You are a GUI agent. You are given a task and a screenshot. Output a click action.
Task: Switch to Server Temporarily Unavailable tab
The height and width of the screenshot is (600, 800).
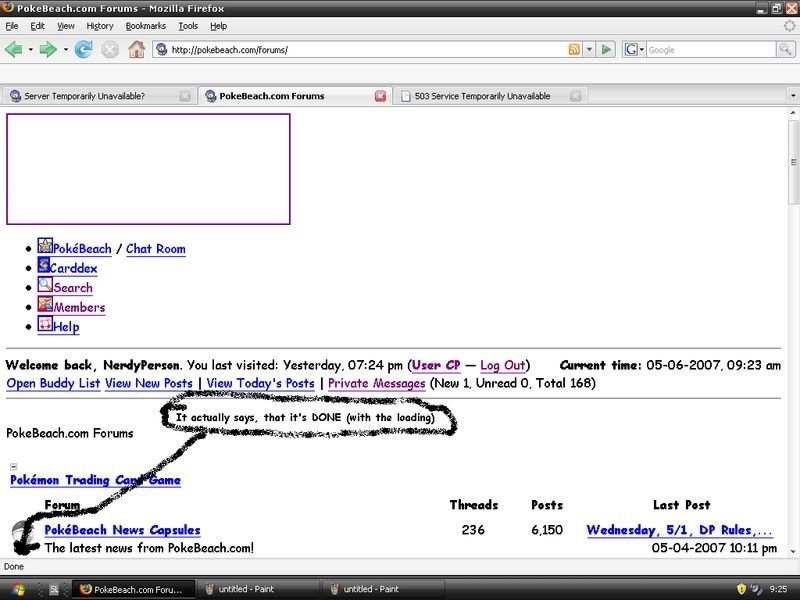(x=97, y=96)
